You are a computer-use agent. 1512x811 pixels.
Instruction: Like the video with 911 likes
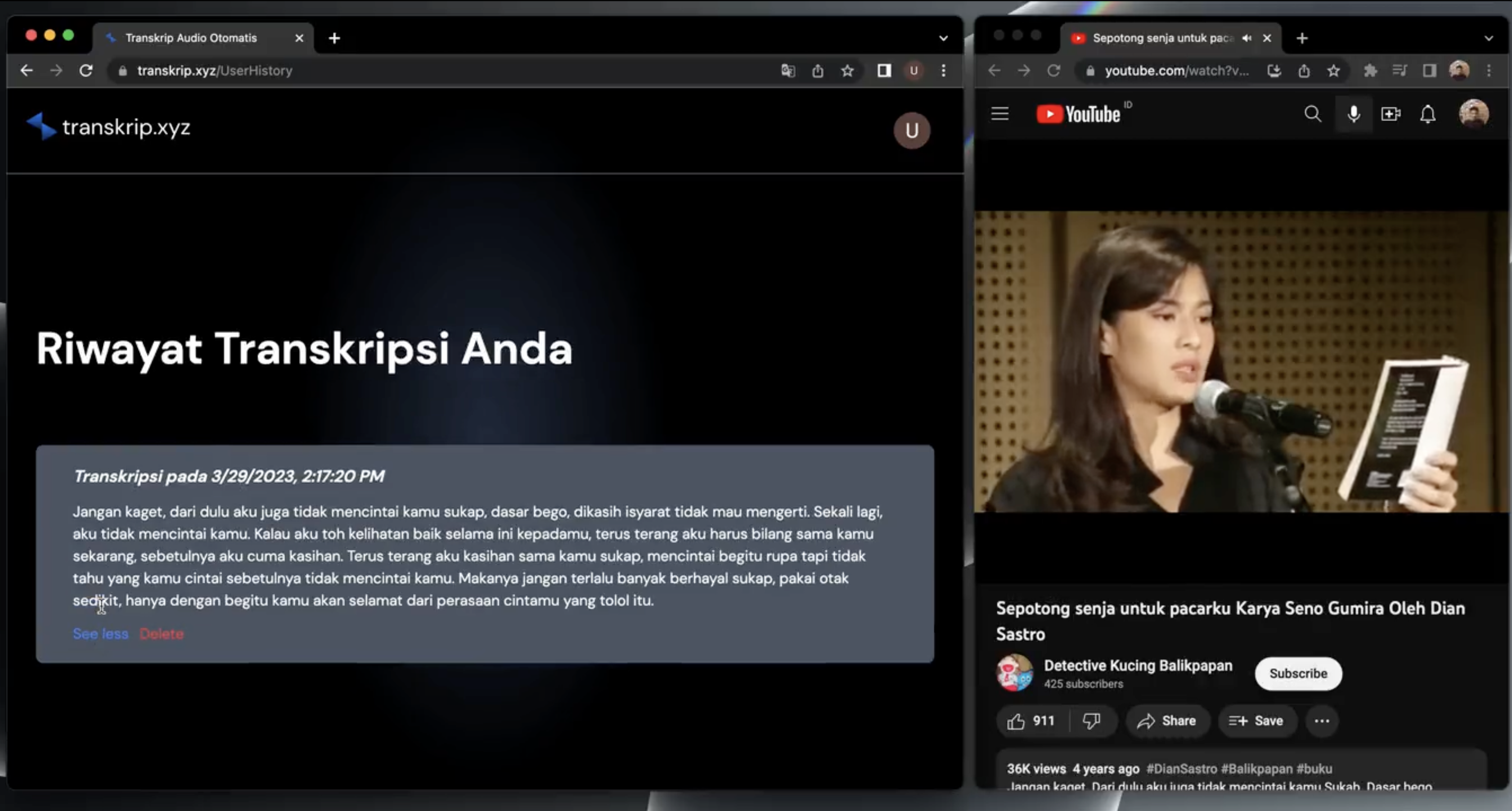(1031, 721)
